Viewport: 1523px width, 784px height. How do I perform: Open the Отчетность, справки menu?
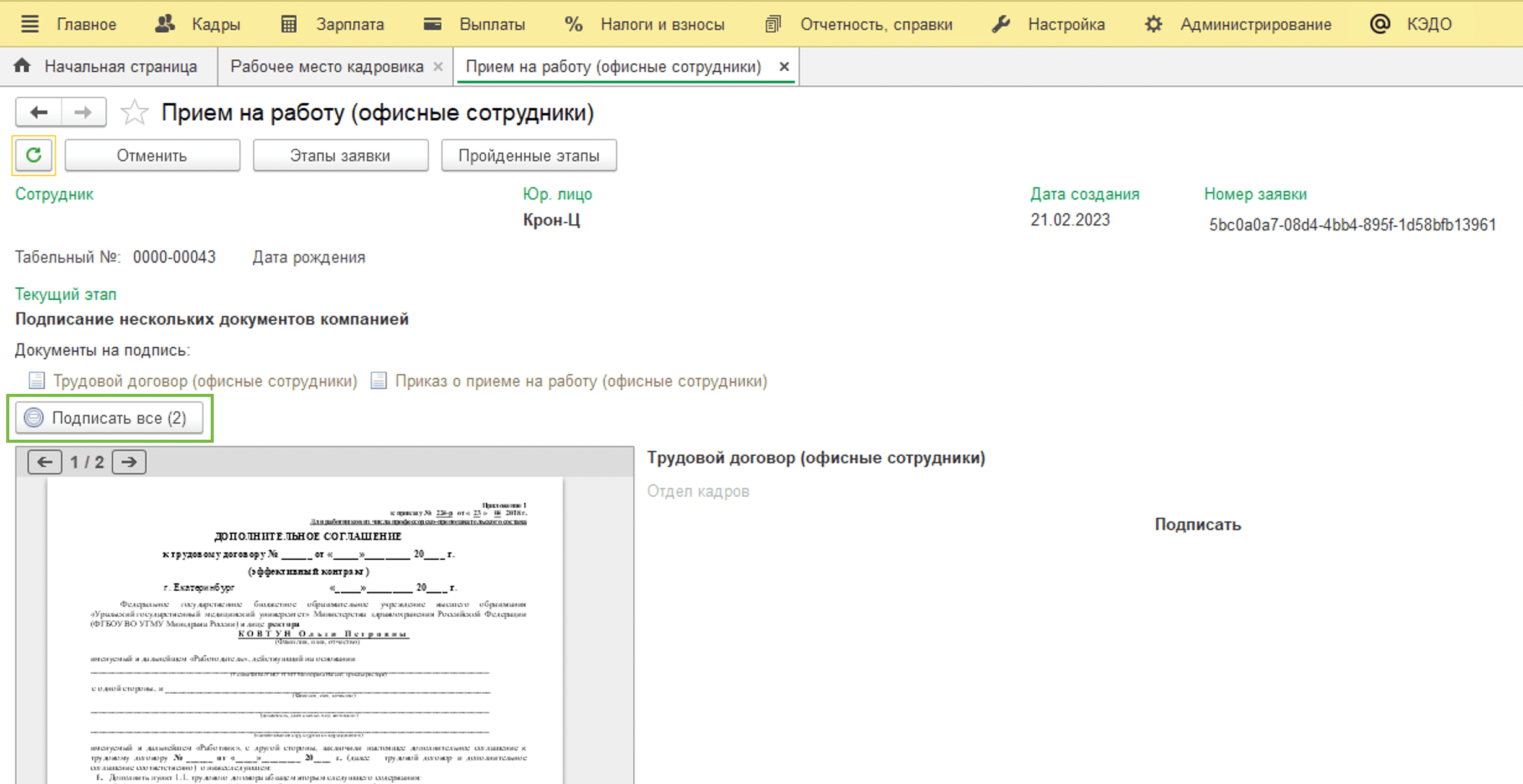click(x=876, y=24)
